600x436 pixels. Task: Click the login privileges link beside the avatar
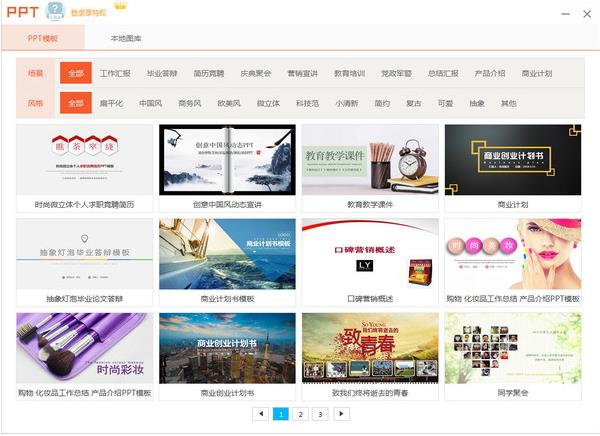click(x=88, y=13)
